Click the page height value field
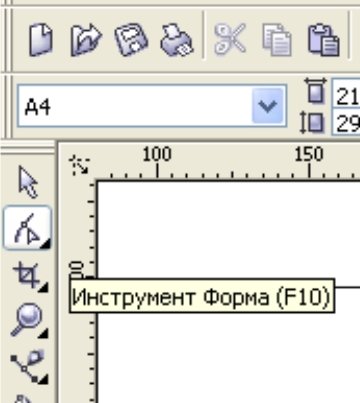360x403 pixels. [x=346, y=122]
